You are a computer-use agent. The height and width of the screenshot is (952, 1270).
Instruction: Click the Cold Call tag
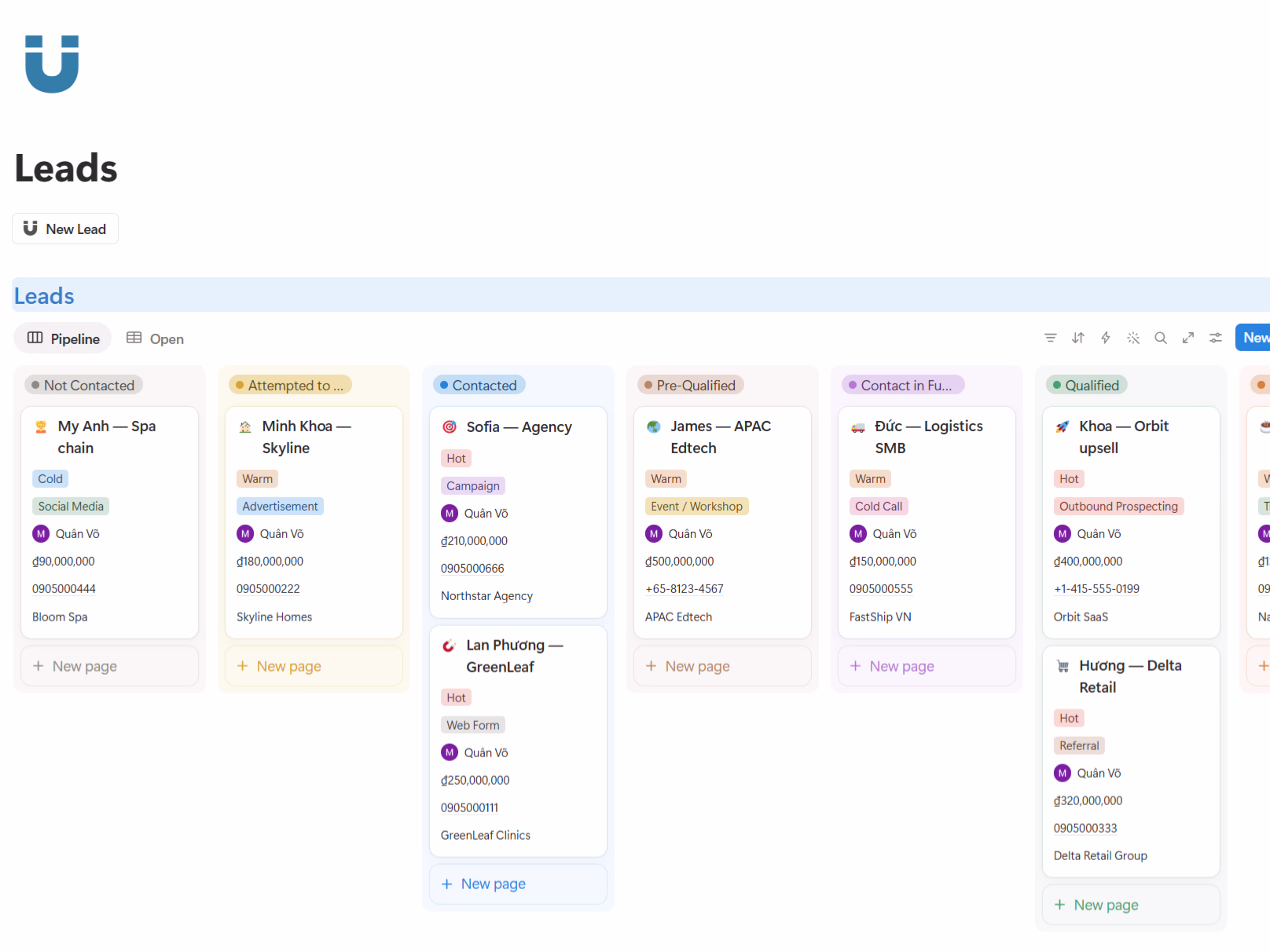click(x=879, y=507)
